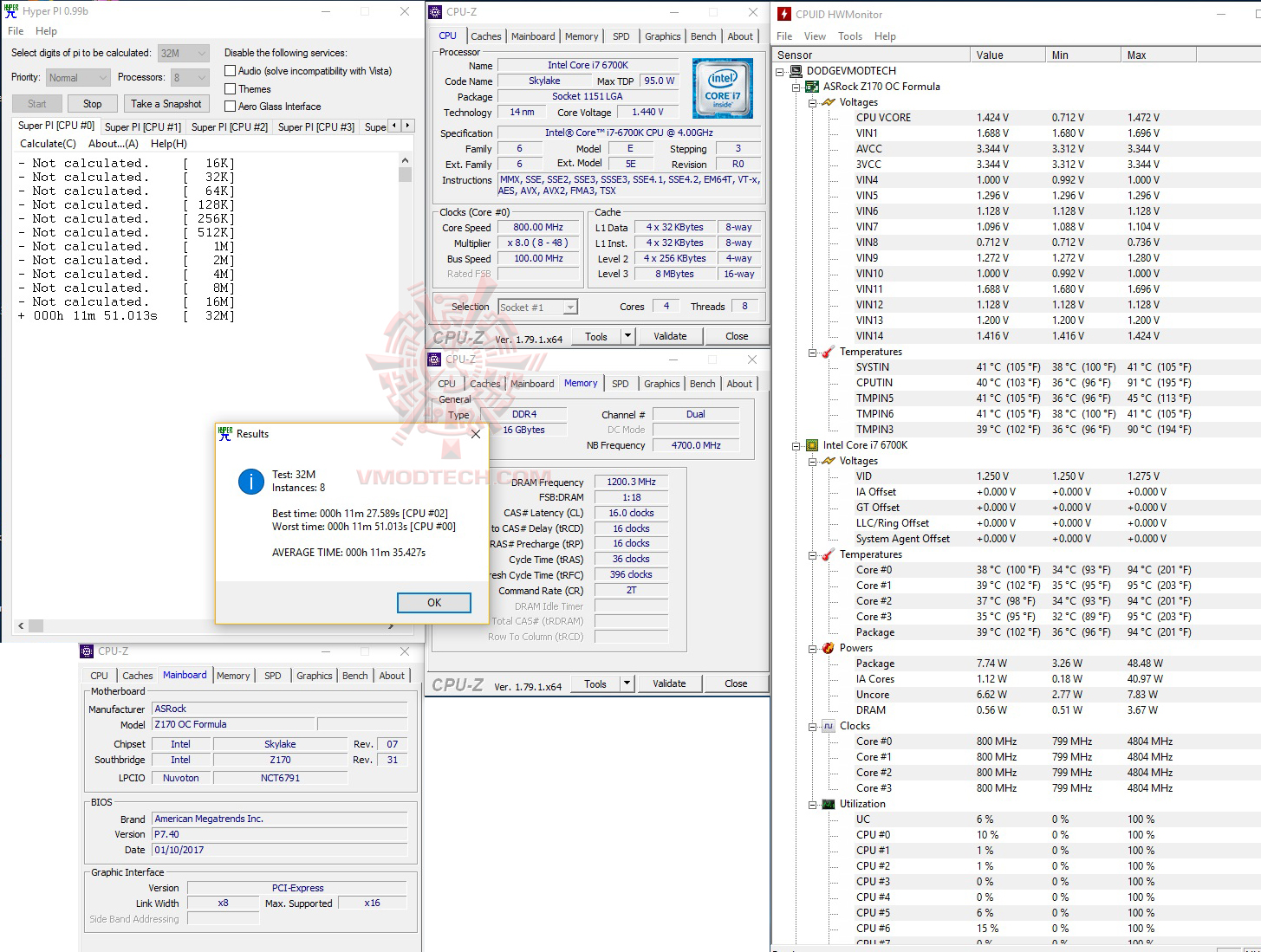The width and height of the screenshot is (1261, 952).
Task: Click the Temperatures thermometer icon above SYSTIN
Action: [x=829, y=352]
